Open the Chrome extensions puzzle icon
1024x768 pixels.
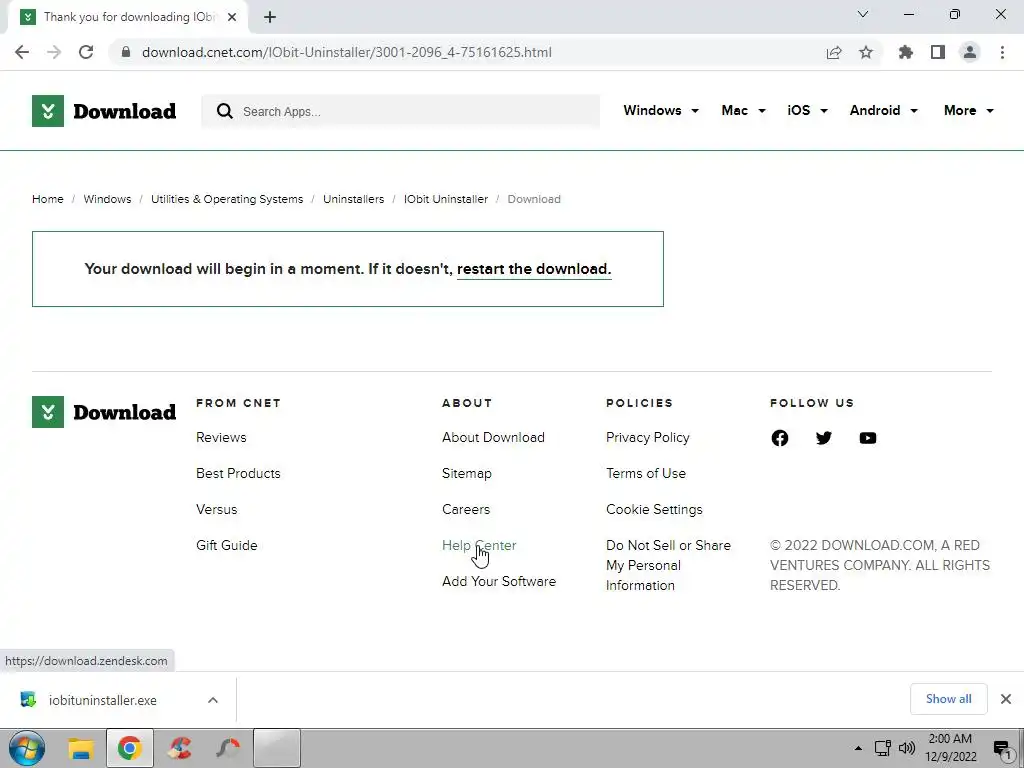(x=905, y=52)
